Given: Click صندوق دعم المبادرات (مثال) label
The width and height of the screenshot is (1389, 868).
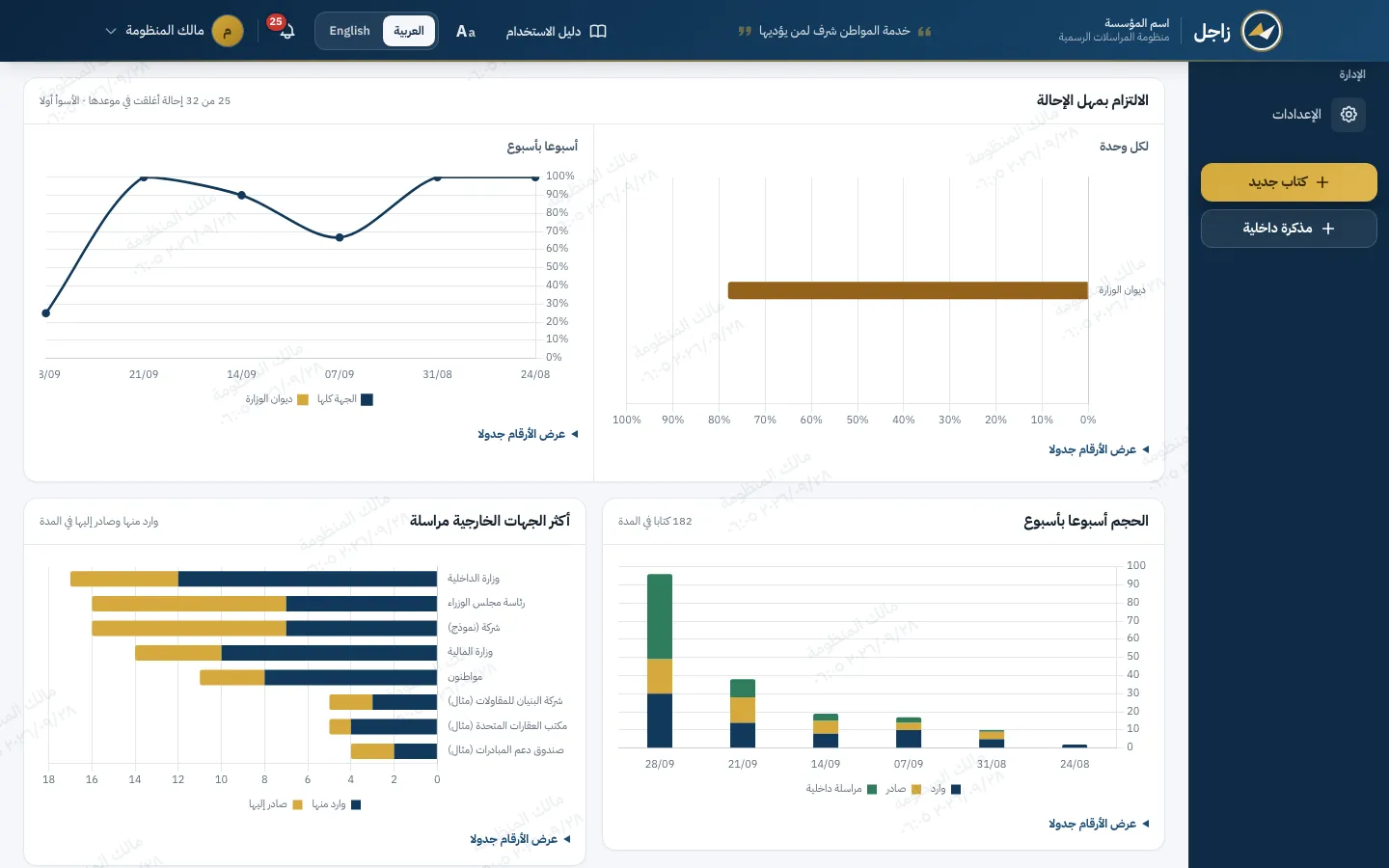Looking at the screenshot, I should click(505, 750).
